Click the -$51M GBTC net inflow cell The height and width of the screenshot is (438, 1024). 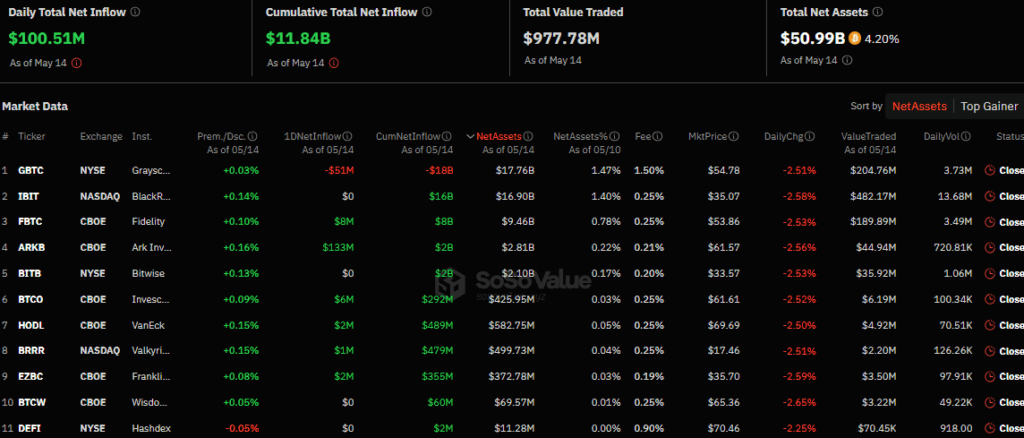(x=342, y=170)
